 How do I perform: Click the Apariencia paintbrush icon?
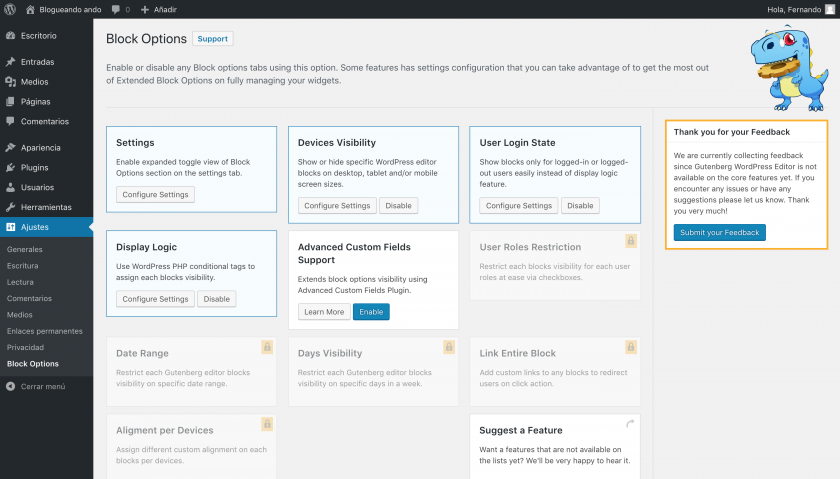pyautogui.click(x=10, y=147)
